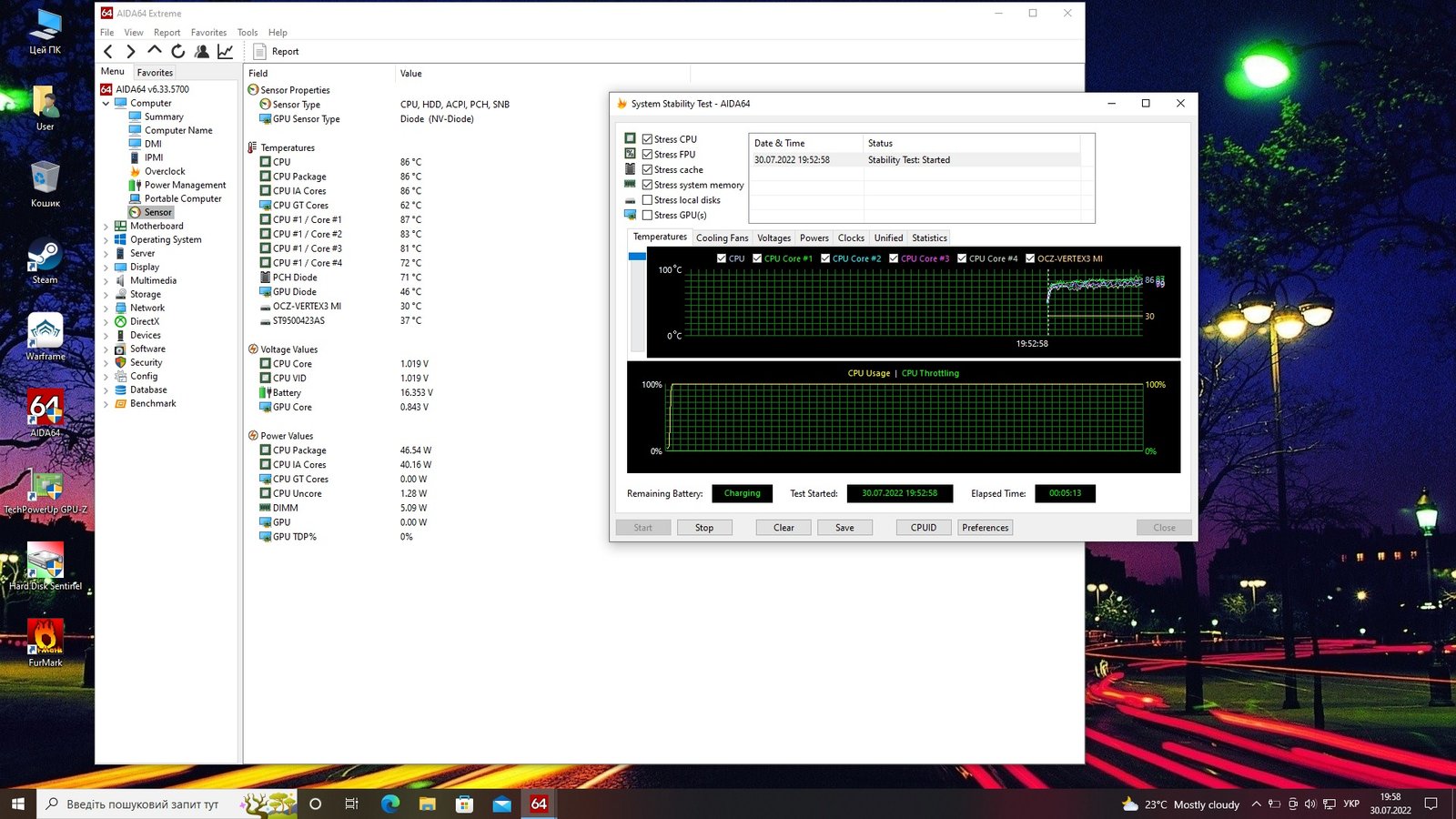1456x819 pixels.
Task: Click the Up arrow toolbar icon
Action: pyautogui.click(x=154, y=51)
